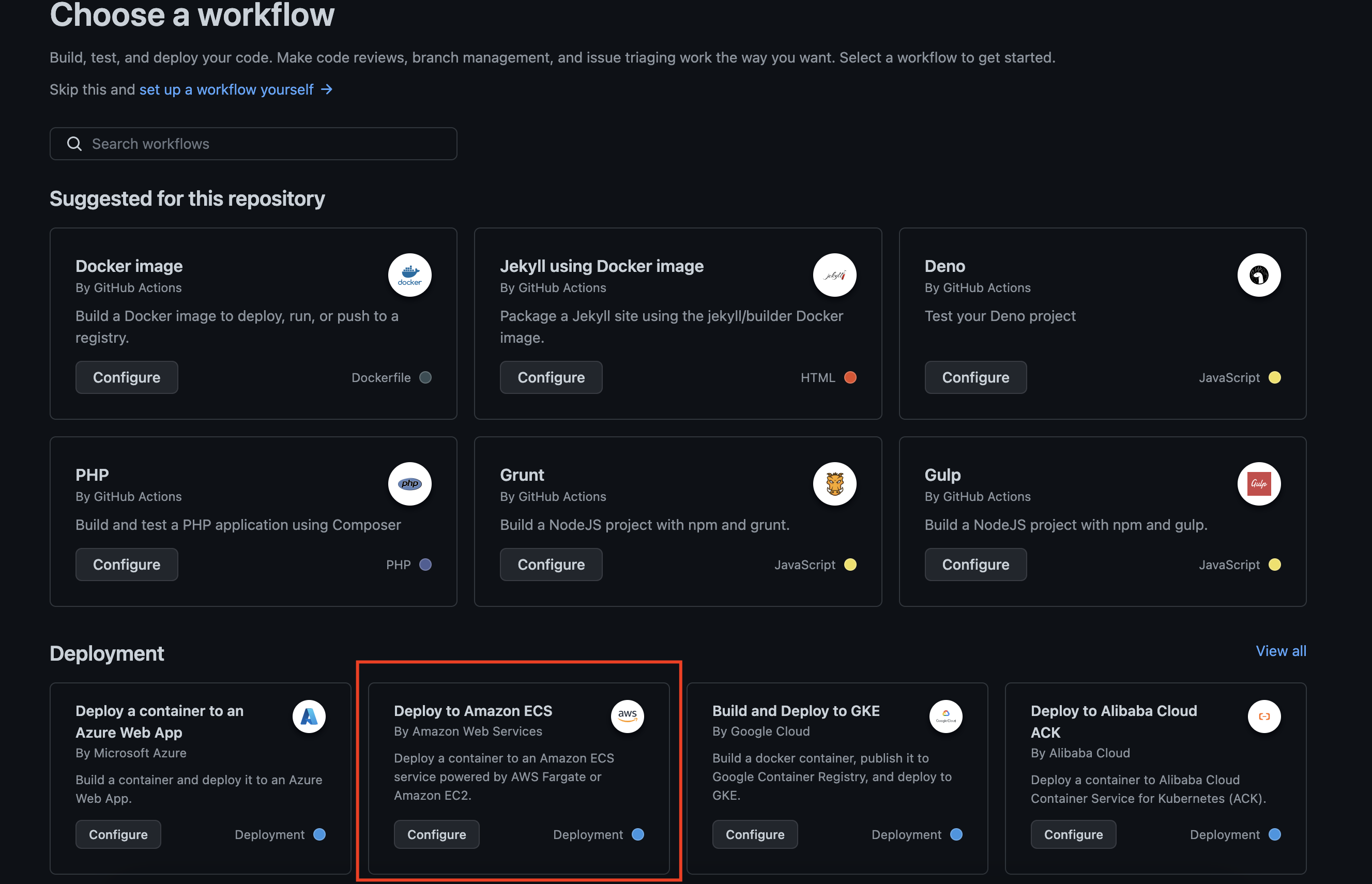Focus the Search workflows field
The height and width of the screenshot is (884, 1372).
[270, 144]
